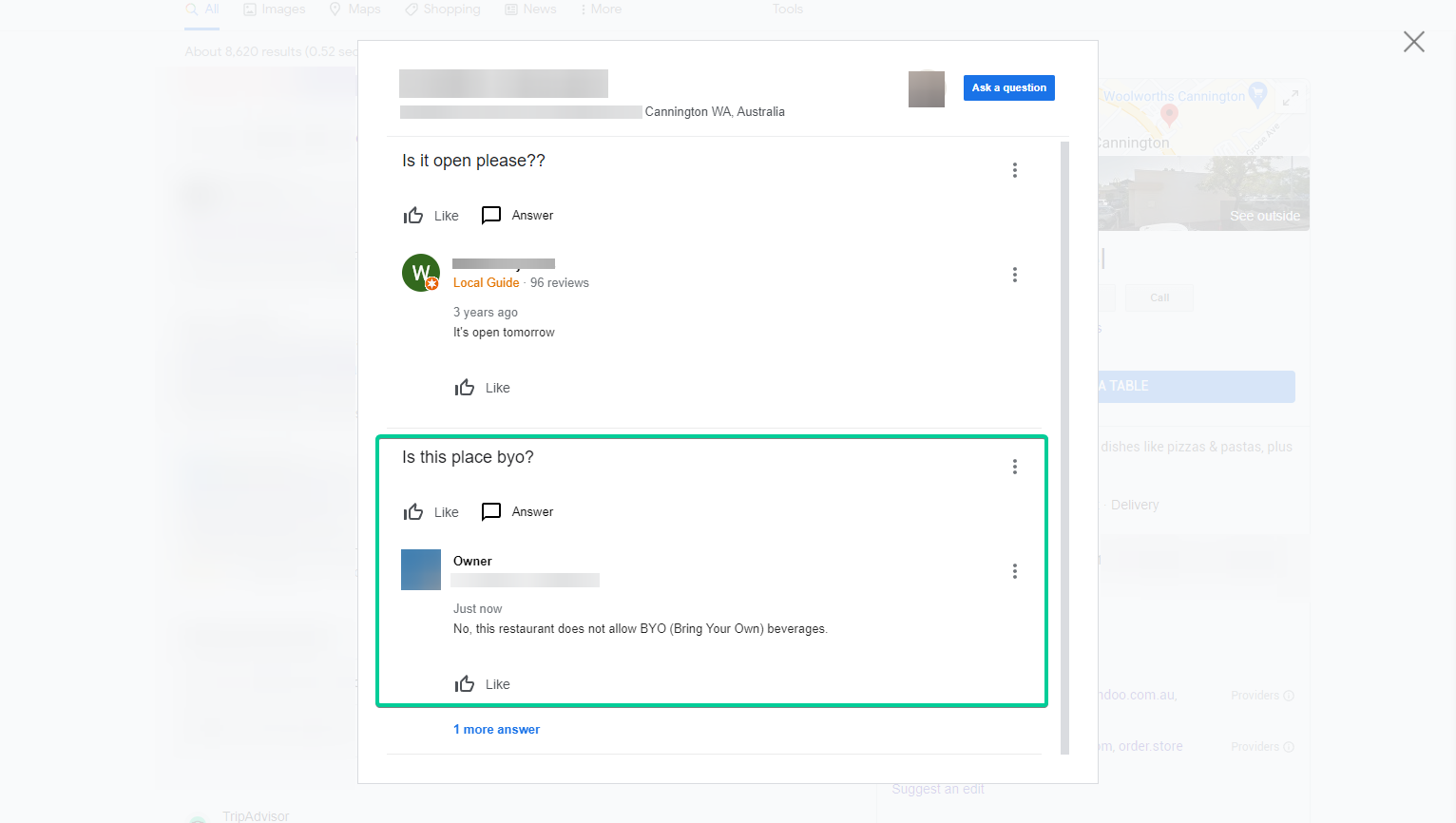Answer the 'Is it open please??' question
Viewport: 1456px width, 823px height.
pos(517,216)
